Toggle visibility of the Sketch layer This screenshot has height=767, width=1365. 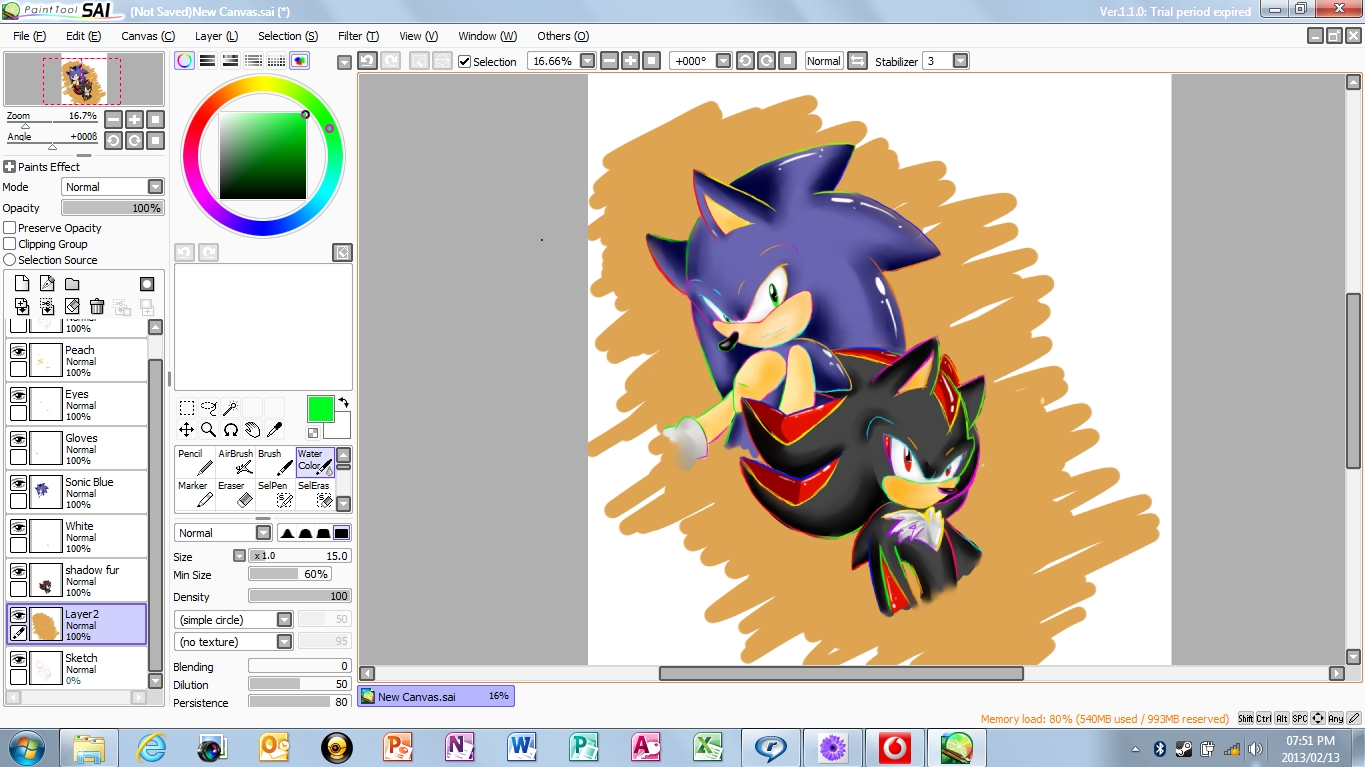(18, 659)
